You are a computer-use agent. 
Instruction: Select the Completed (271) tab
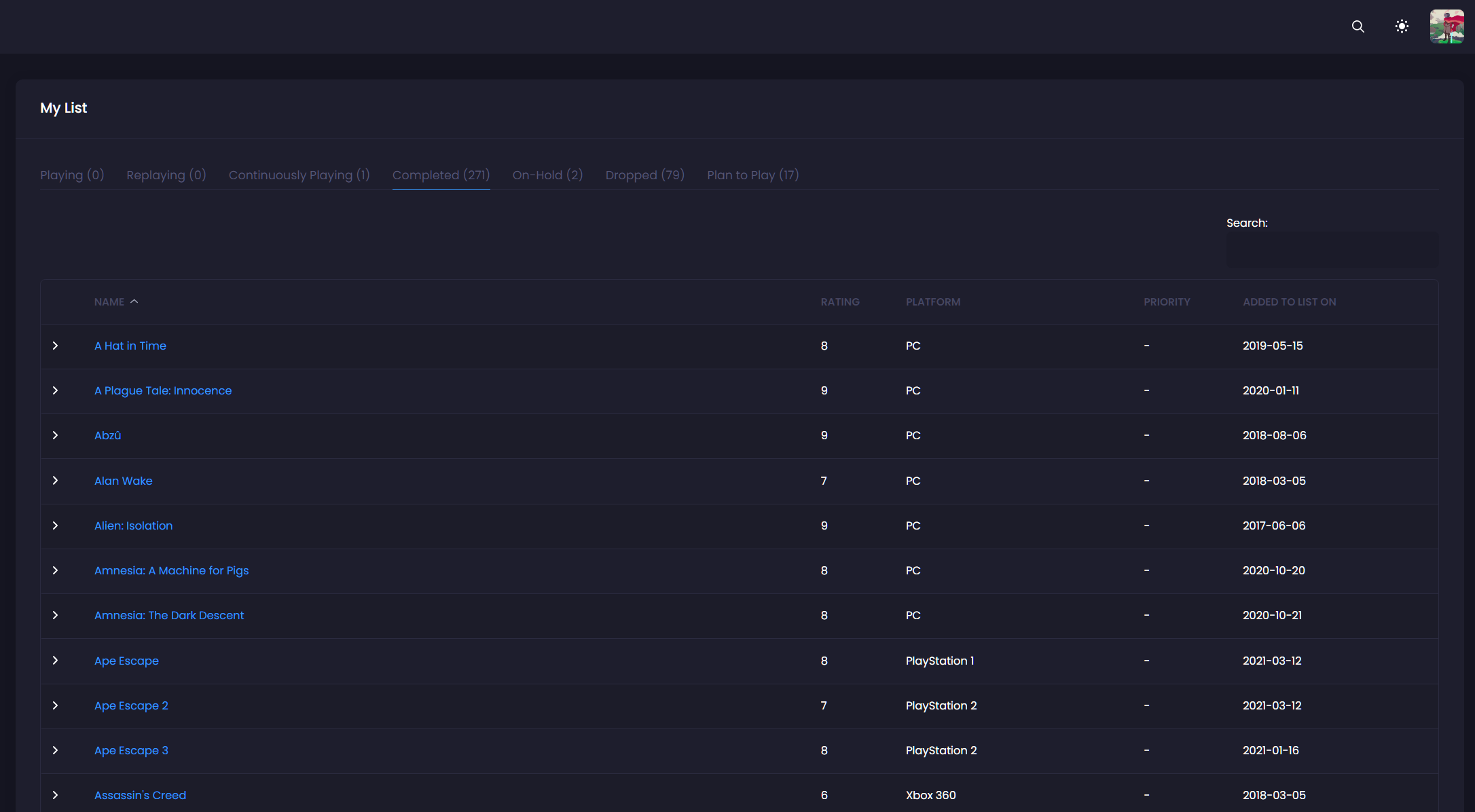click(441, 175)
